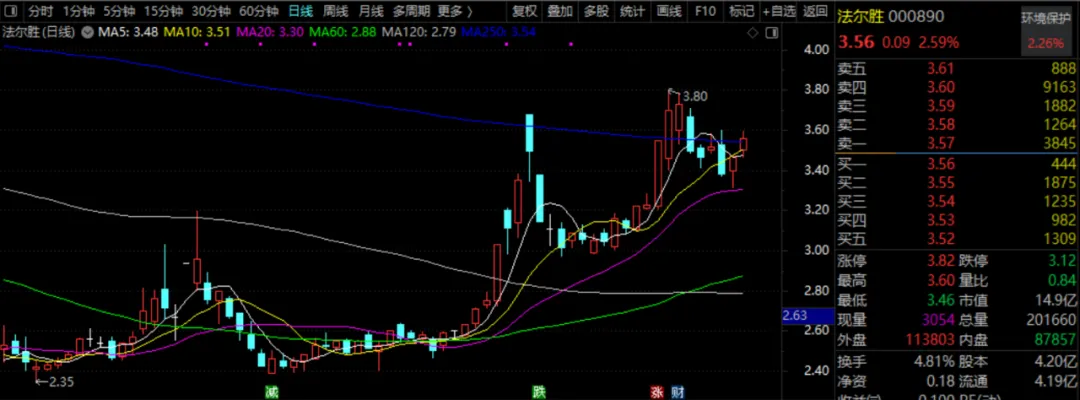Open the 复权 adjustment option

(x=525, y=11)
